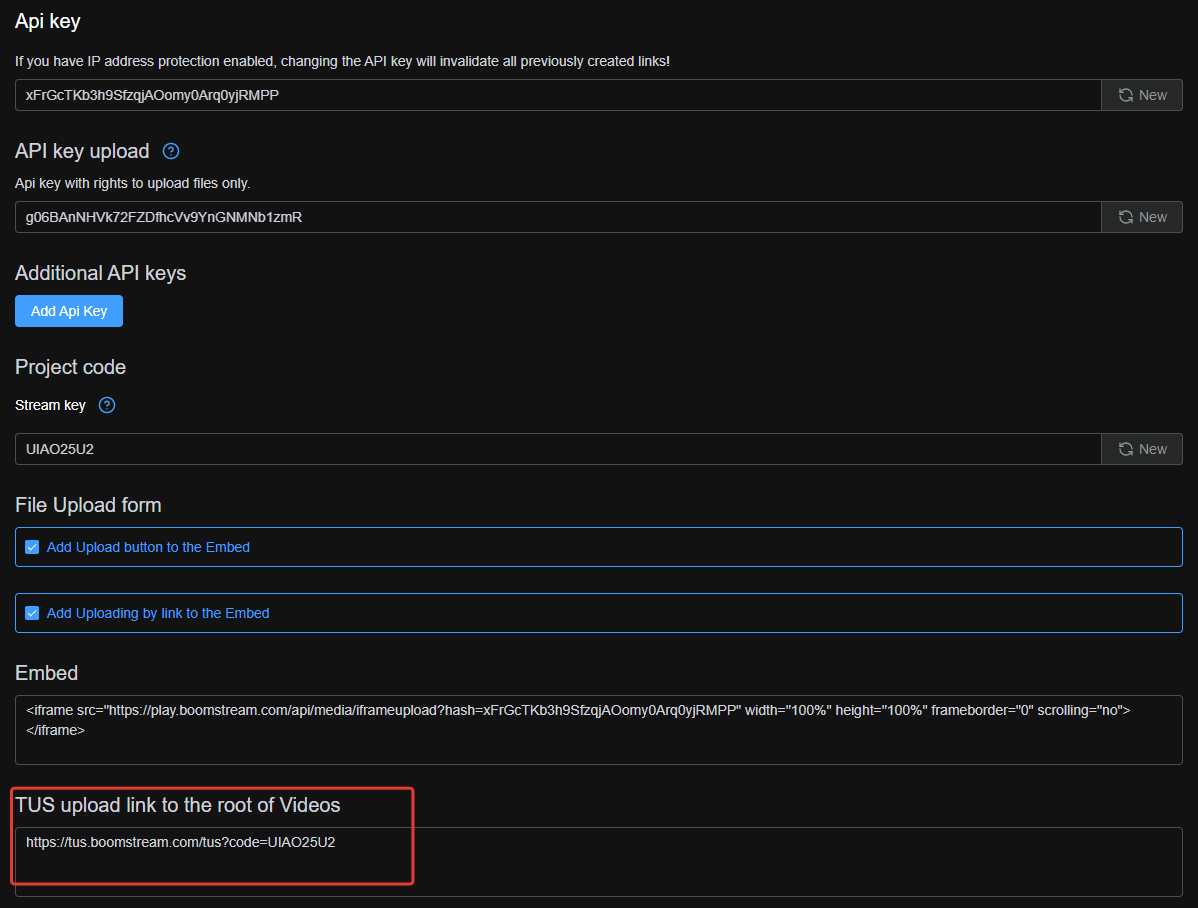1198x908 pixels.
Task: Click the Add Api Key button
Action: click(69, 311)
